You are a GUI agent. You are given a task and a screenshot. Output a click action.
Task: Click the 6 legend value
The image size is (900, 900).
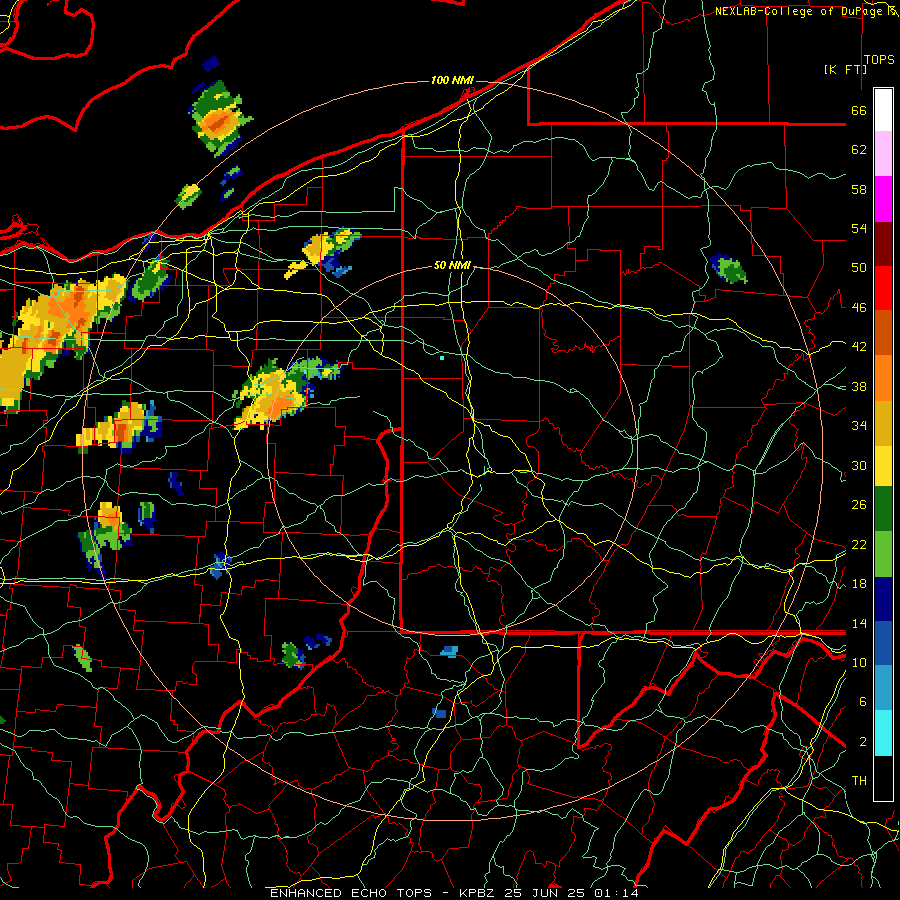862,702
